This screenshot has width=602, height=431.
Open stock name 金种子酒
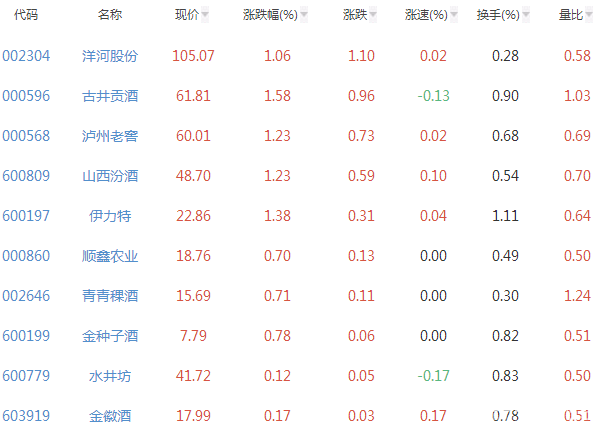110,336
